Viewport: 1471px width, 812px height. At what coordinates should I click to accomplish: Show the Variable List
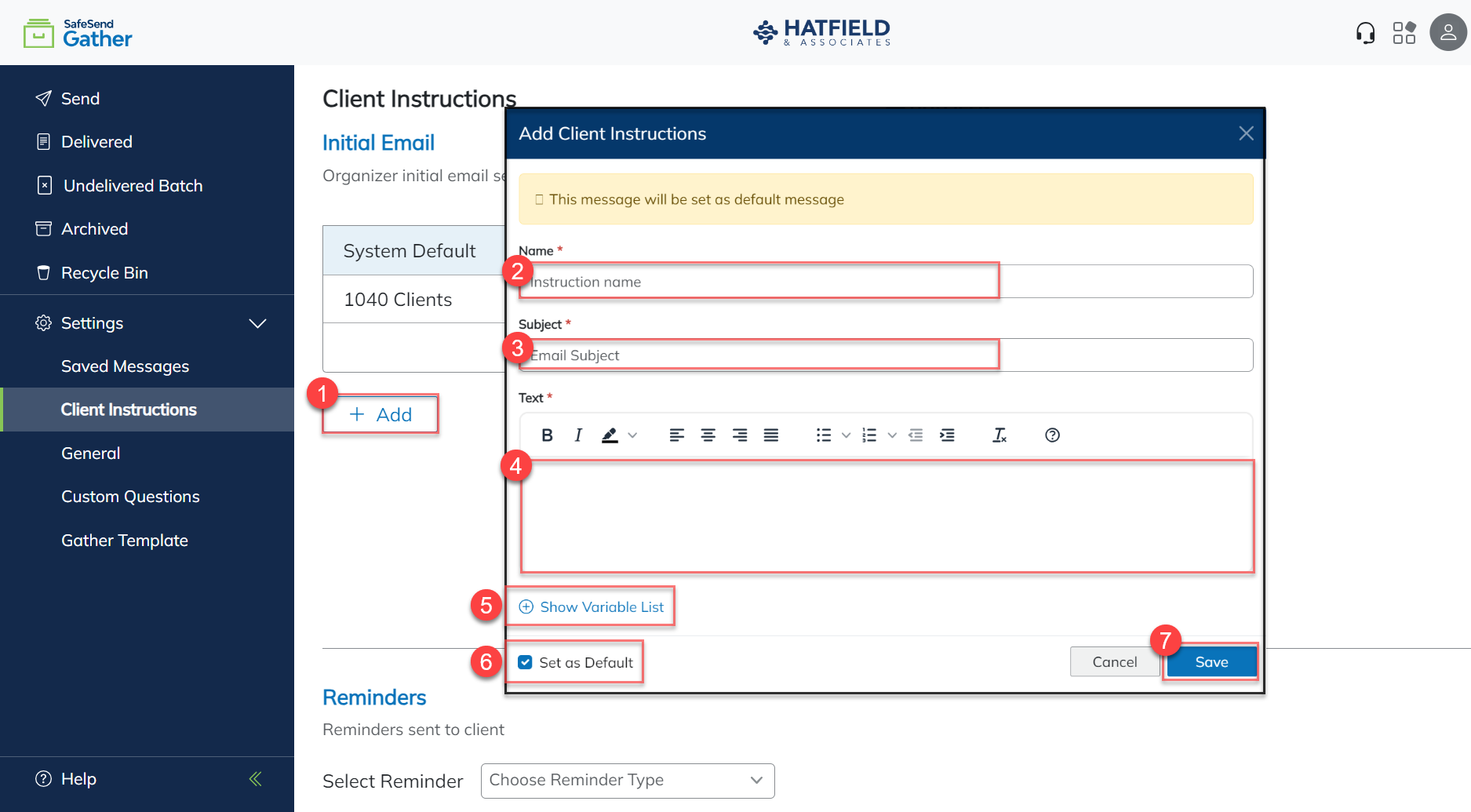(591, 606)
